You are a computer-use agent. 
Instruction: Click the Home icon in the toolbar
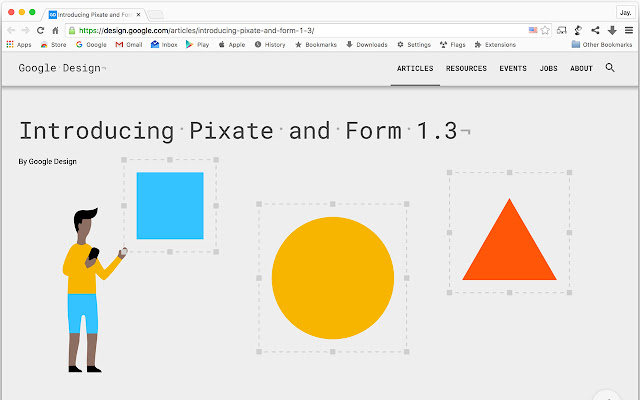pyautogui.click(x=55, y=30)
